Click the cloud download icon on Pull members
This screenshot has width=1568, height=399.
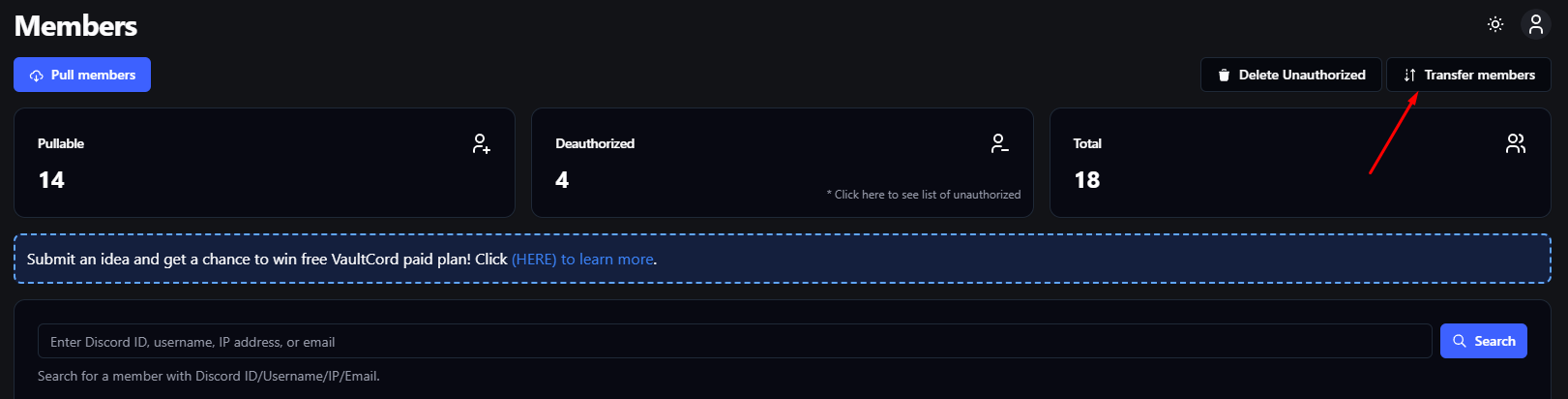(x=37, y=76)
